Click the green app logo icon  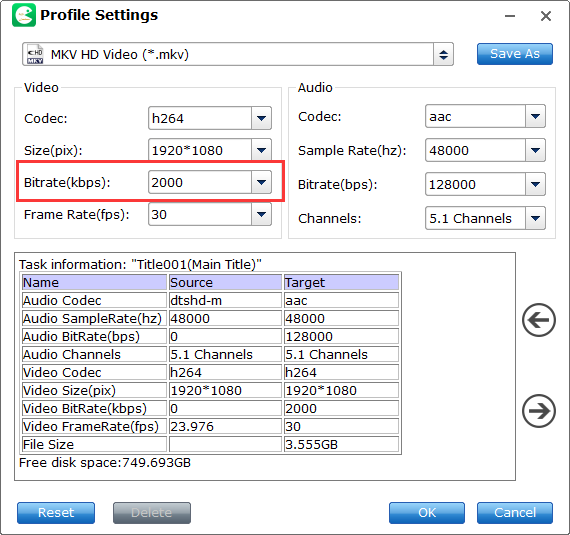(x=24, y=15)
